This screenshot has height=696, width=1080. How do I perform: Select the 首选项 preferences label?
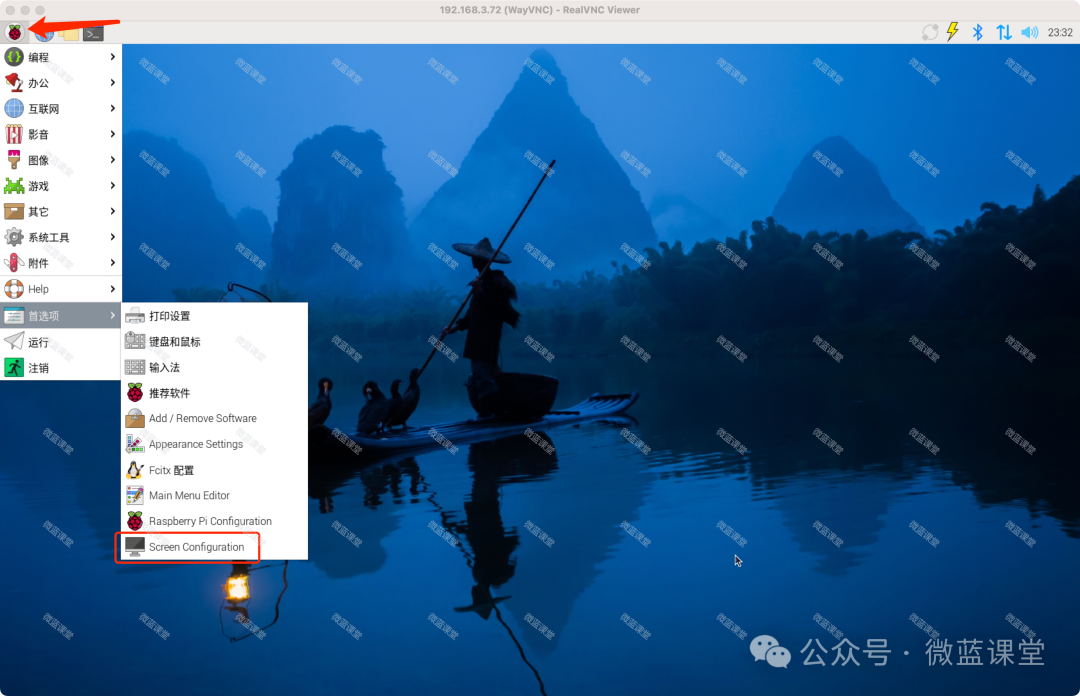[43, 316]
